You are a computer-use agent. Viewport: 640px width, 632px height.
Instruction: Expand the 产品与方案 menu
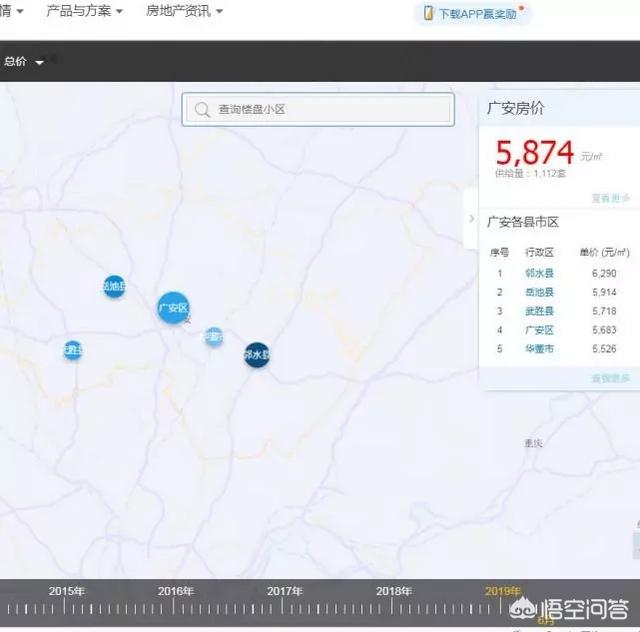(x=85, y=11)
